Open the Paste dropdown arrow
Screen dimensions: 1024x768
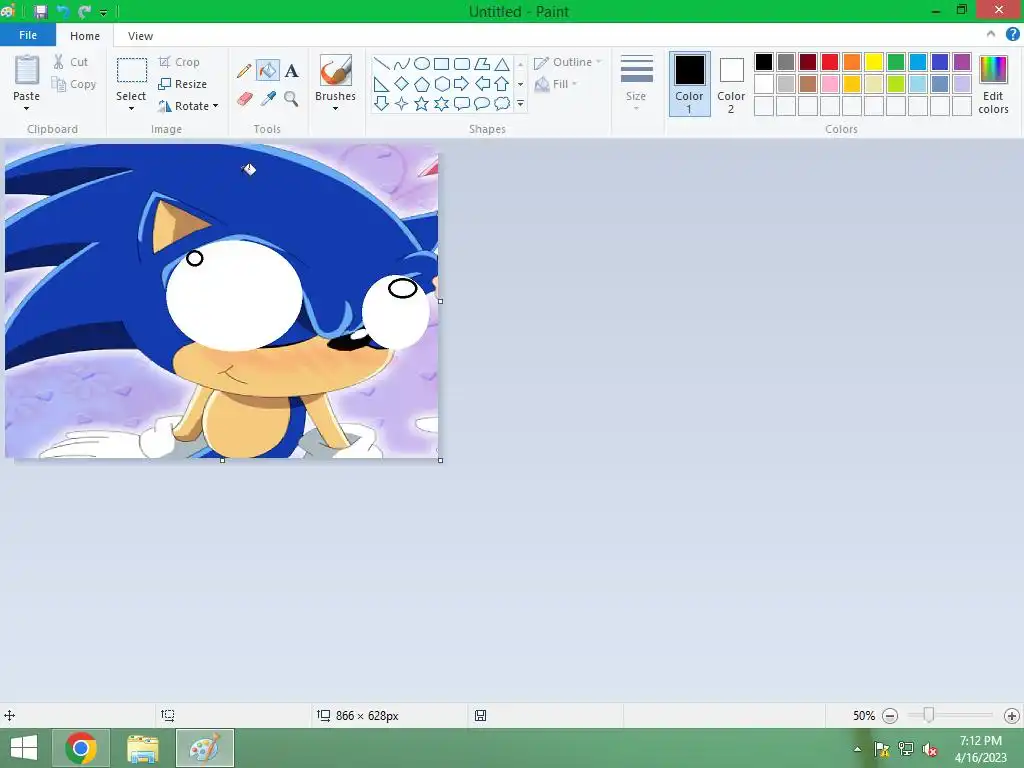pyautogui.click(x=27, y=108)
